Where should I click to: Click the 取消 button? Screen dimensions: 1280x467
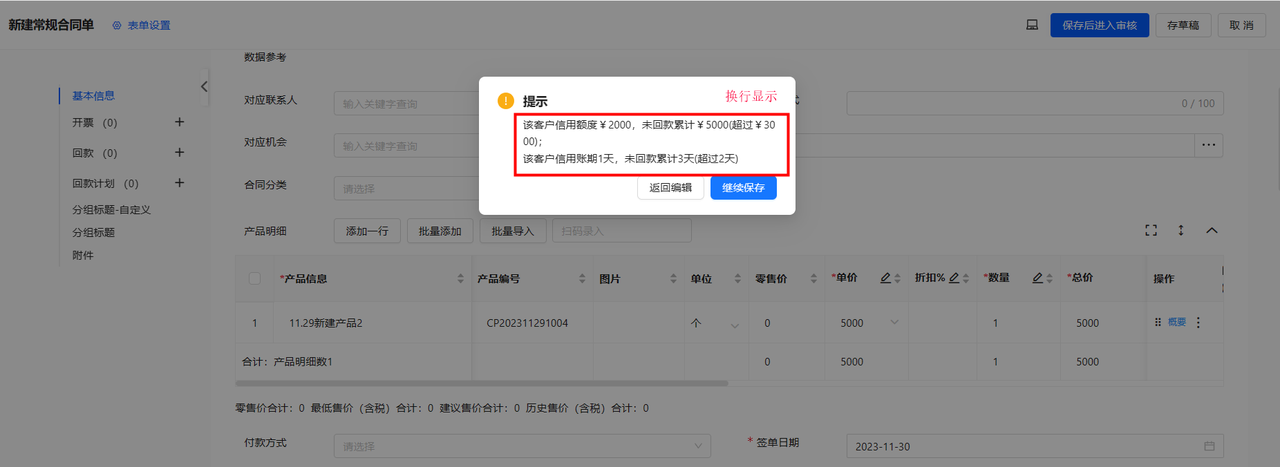point(1241,25)
